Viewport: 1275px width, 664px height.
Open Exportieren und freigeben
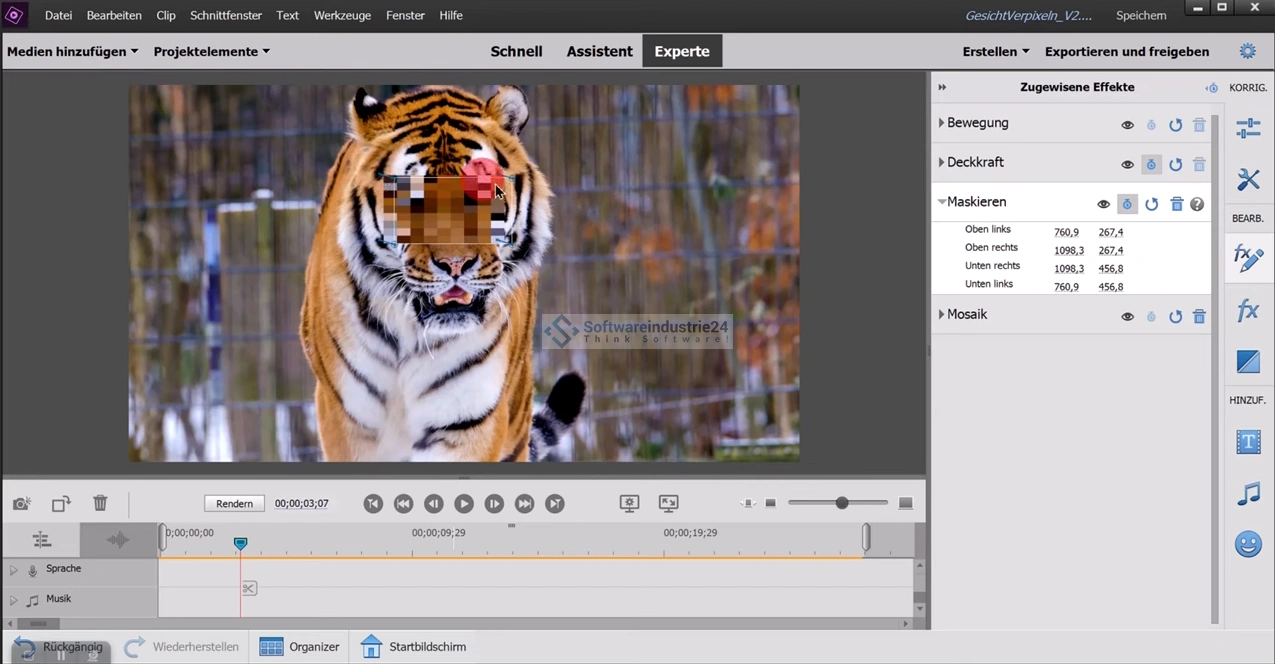(1126, 51)
